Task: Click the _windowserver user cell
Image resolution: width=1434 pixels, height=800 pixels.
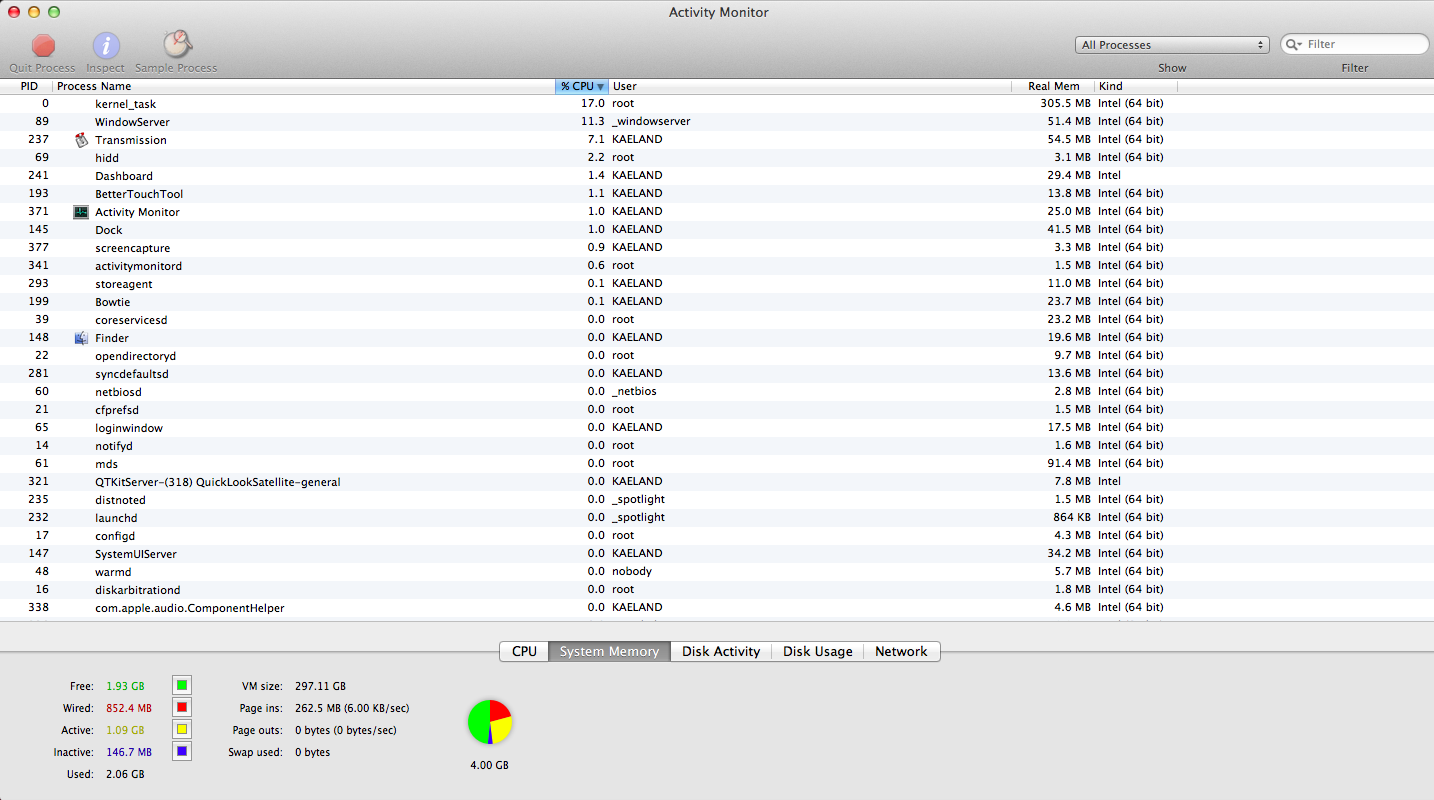Action: point(651,122)
